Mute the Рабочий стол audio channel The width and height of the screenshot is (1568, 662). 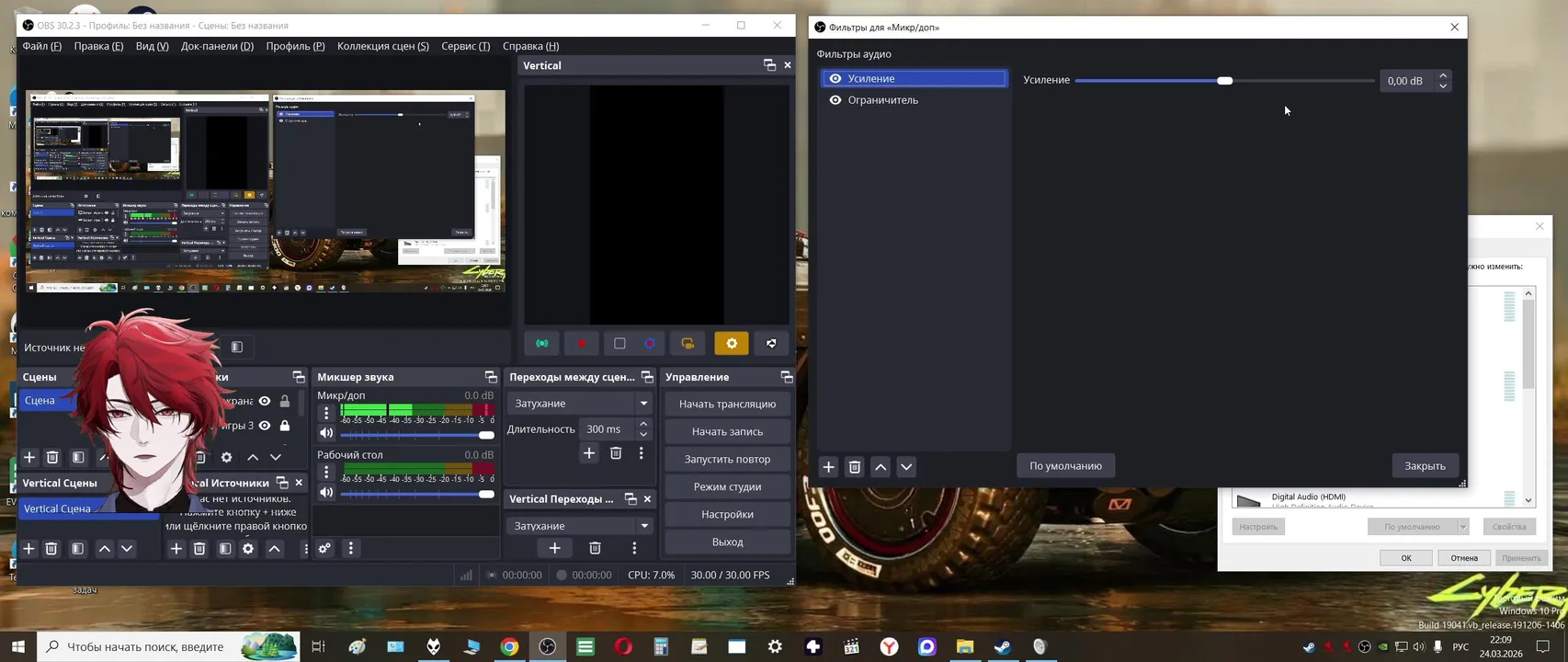click(326, 492)
